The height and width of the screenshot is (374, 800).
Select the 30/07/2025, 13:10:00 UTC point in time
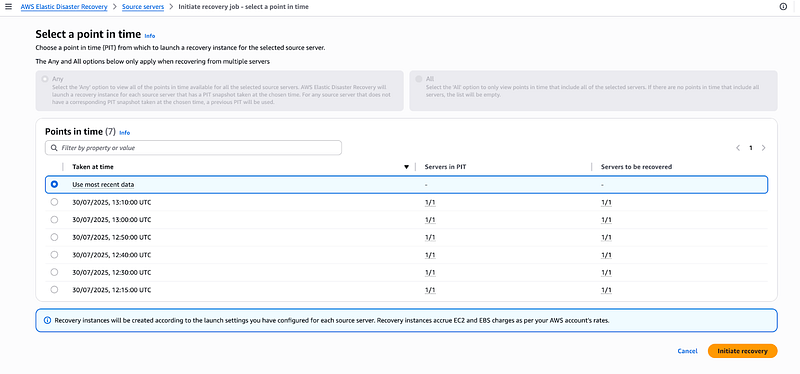[55, 202]
